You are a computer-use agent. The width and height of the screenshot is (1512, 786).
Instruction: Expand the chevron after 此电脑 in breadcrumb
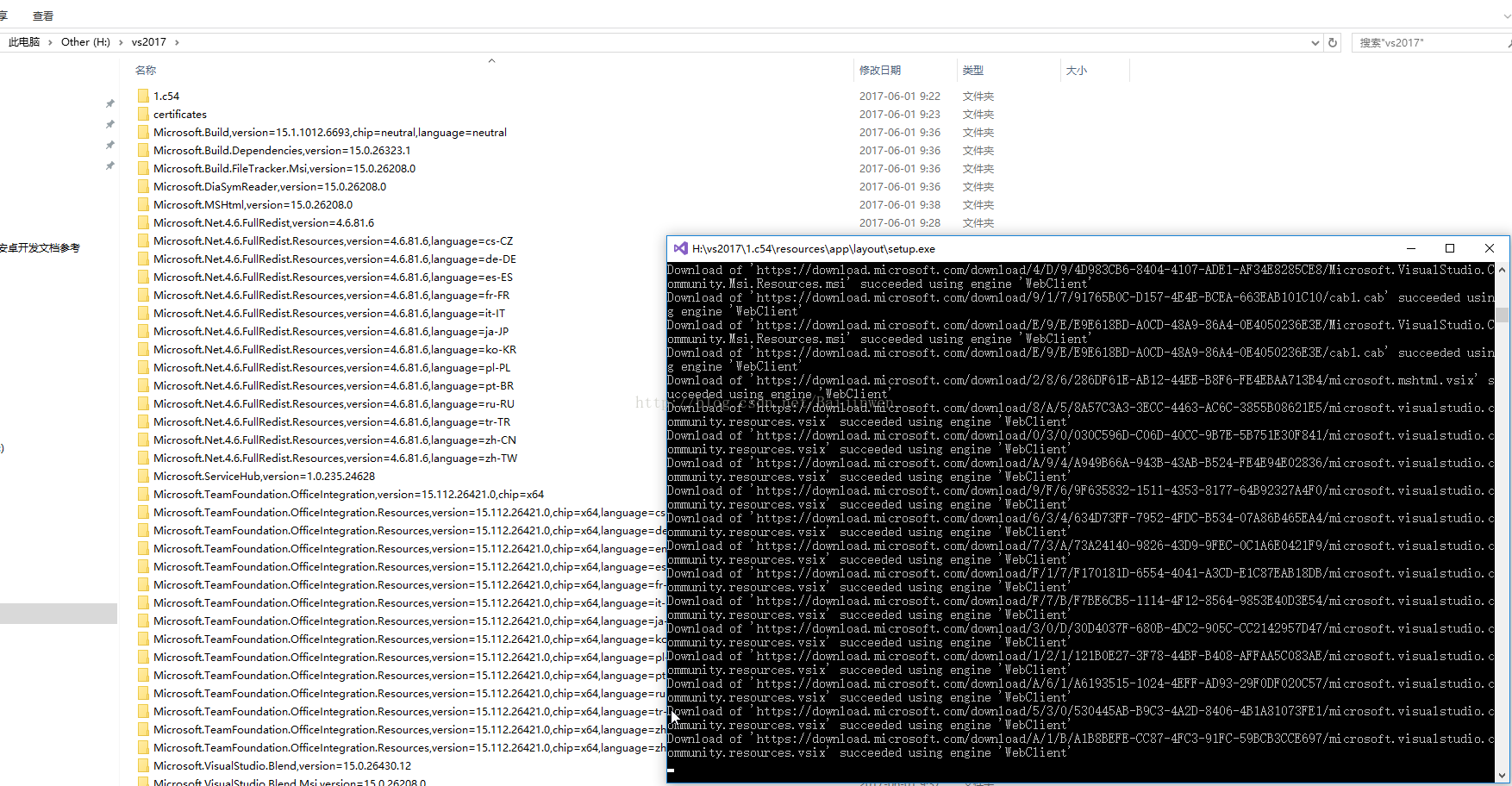[50, 42]
